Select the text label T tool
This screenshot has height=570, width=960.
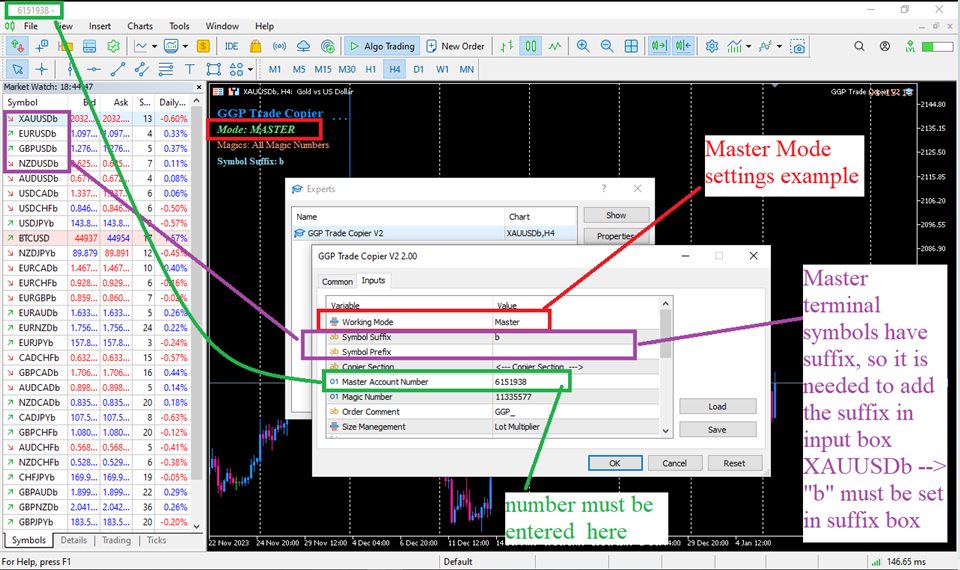[190, 69]
